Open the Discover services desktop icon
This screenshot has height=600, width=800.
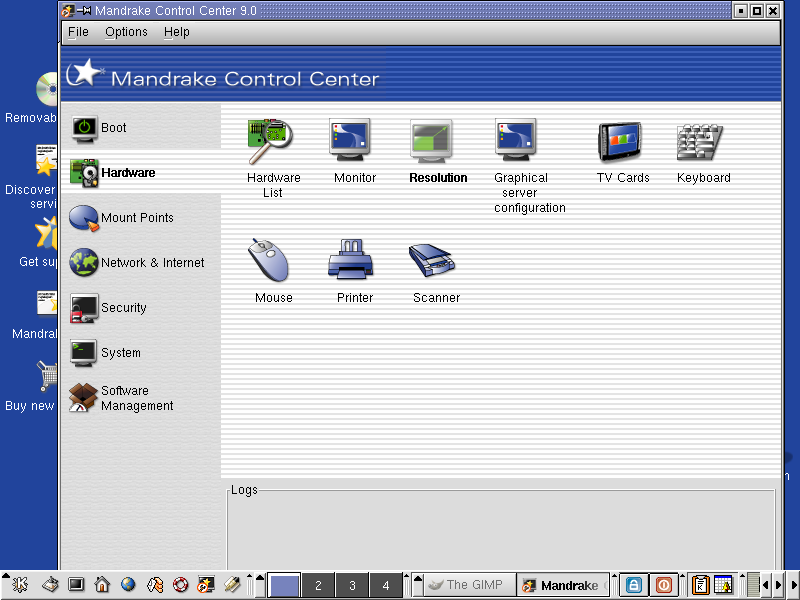click(x=31, y=177)
